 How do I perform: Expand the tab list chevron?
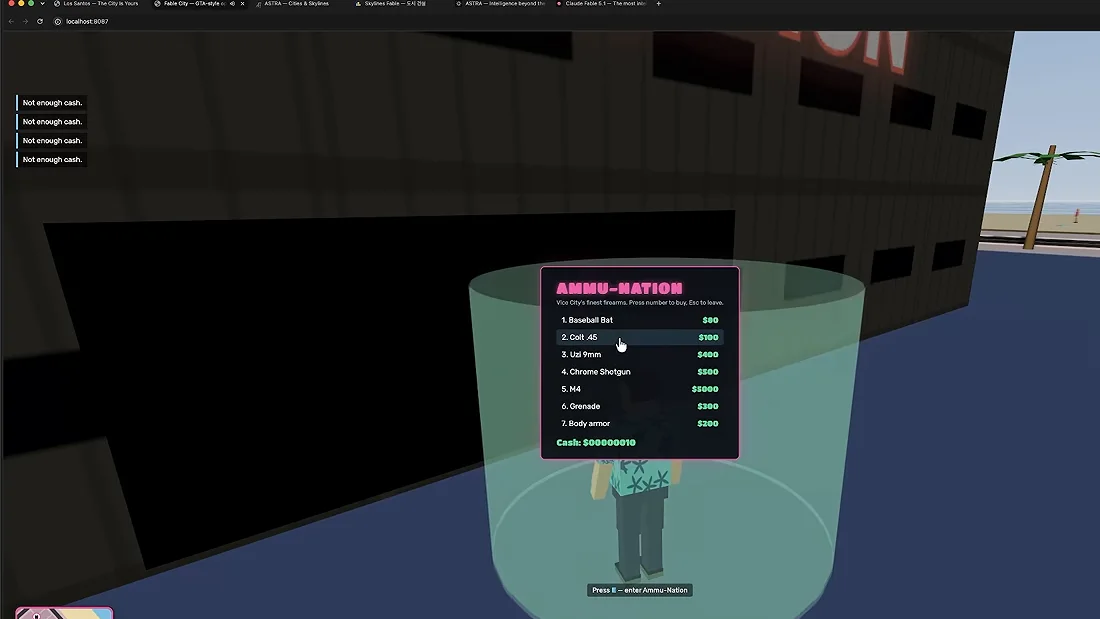[42, 4]
